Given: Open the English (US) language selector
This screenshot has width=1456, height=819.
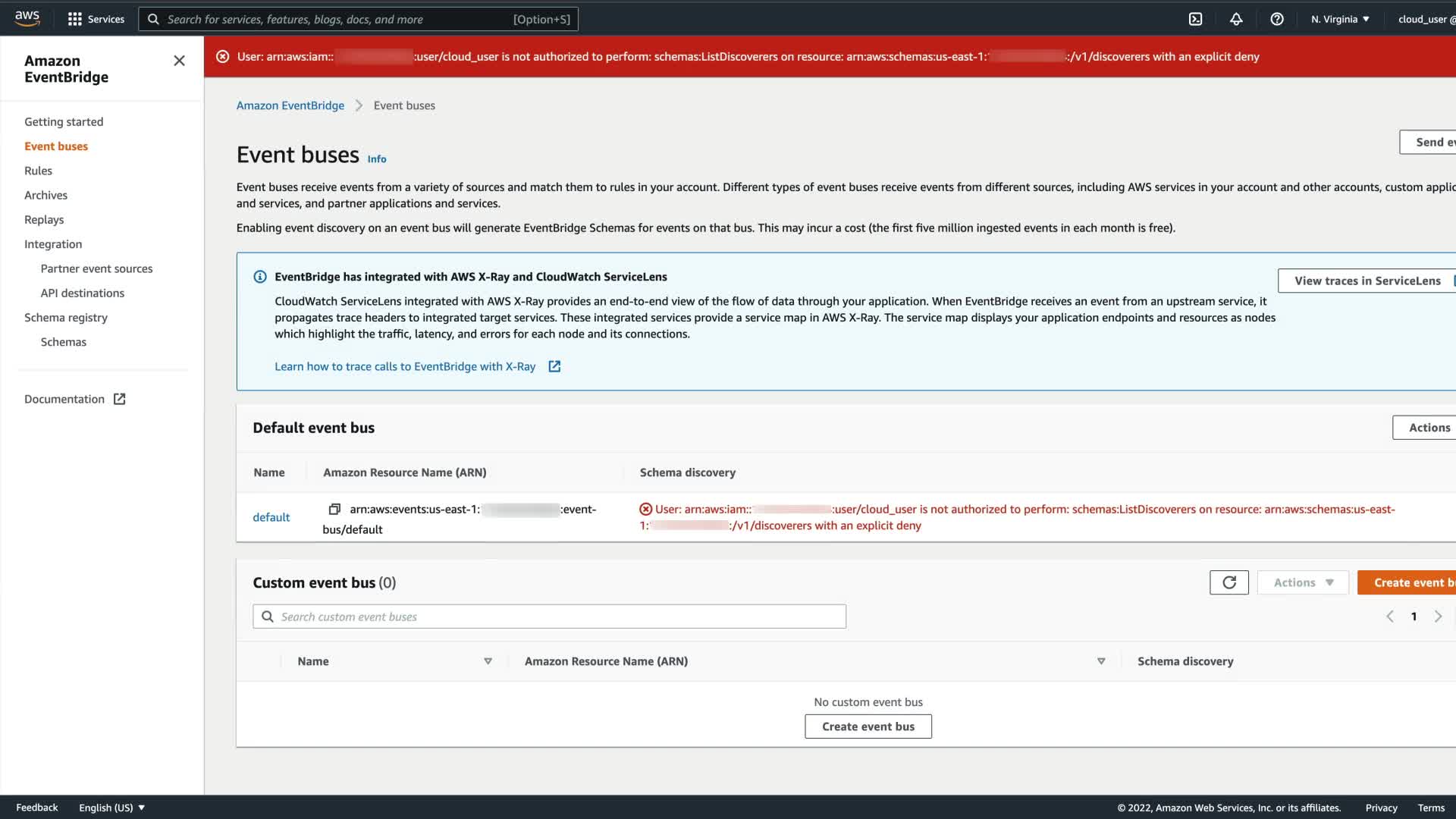Looking at the screenshot, I should 111,808.
